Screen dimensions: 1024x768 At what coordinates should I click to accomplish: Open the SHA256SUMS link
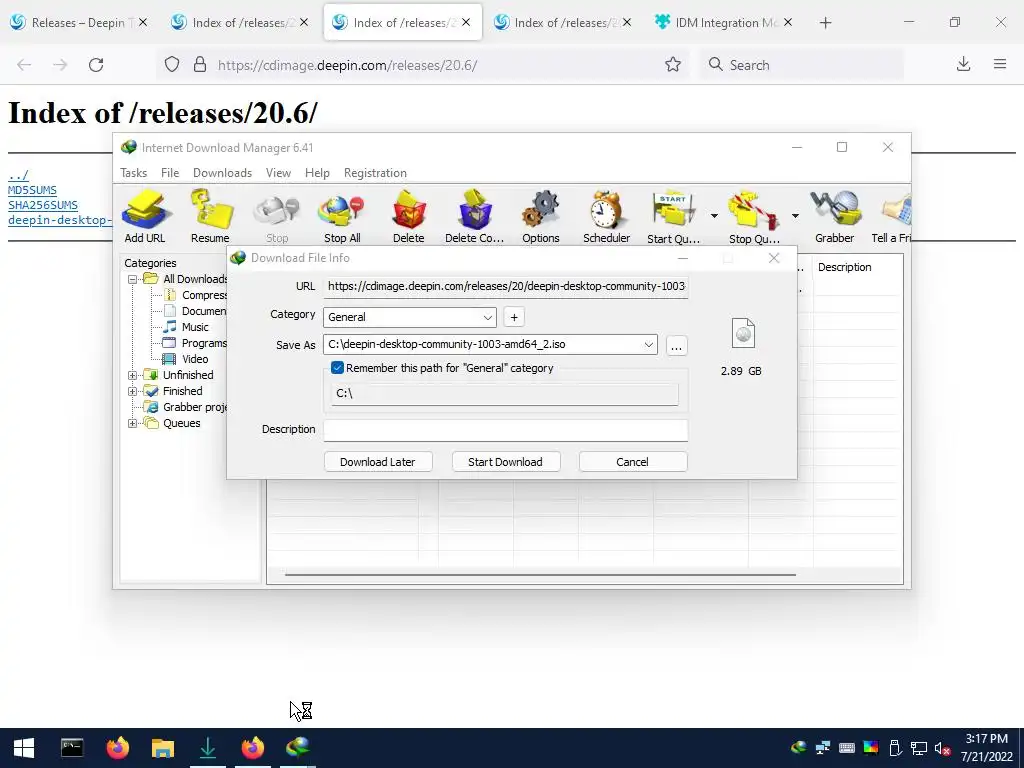(x=42, y=205)
